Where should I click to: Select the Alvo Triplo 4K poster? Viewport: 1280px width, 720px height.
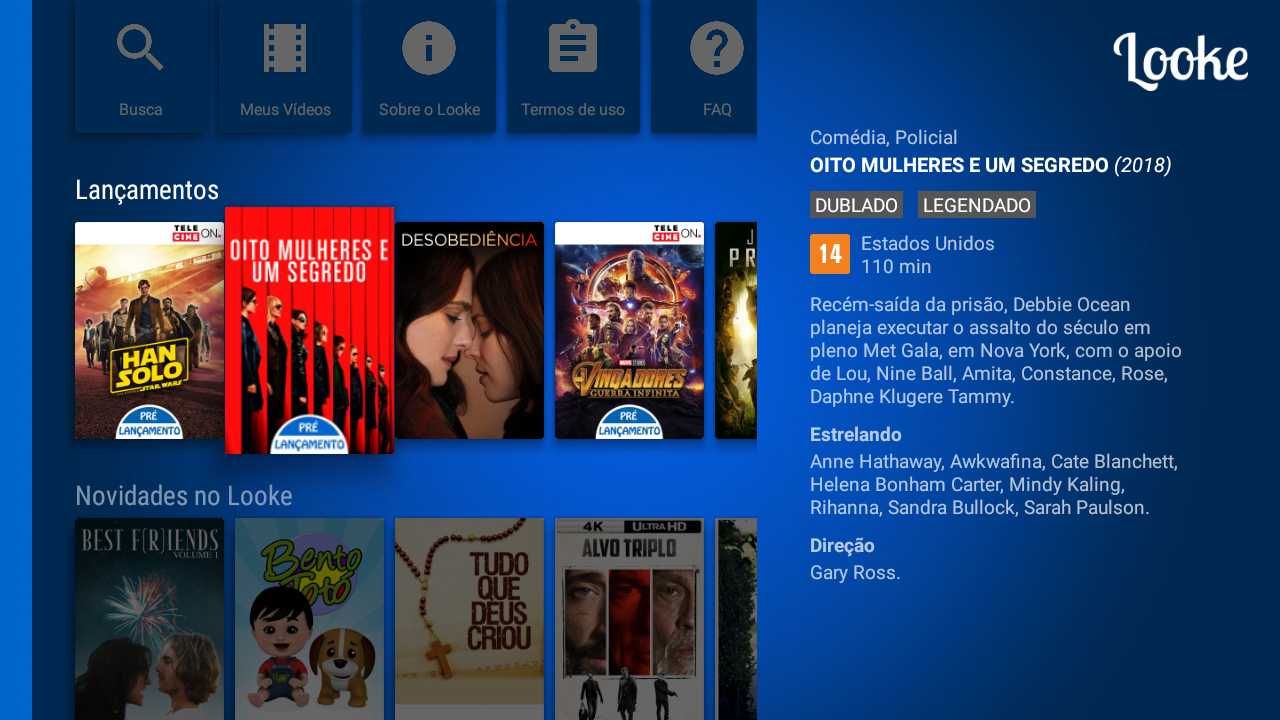click(x=629, y=618)
